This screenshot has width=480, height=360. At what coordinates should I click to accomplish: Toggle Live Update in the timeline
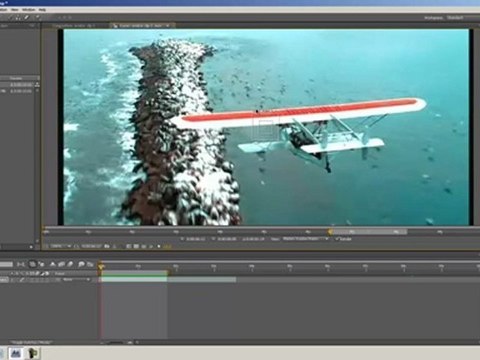pos(32,264)
